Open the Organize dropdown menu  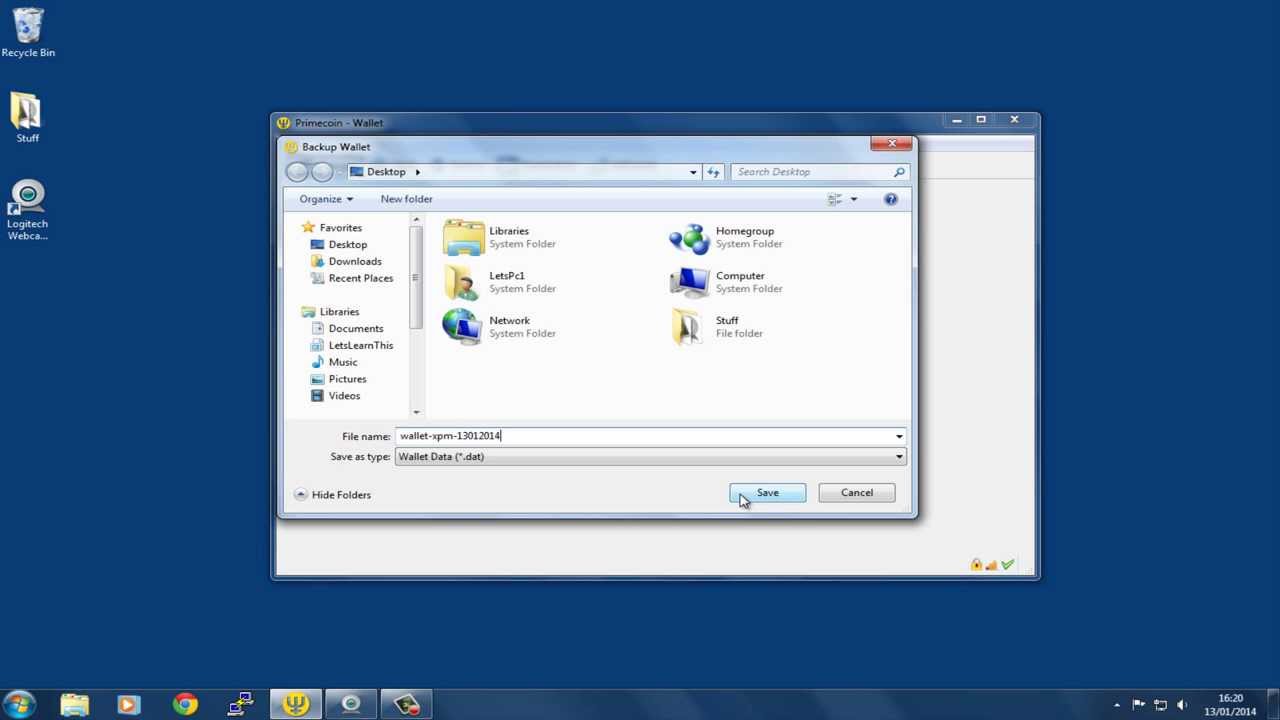pyautogui.click(x=326, y=199)
